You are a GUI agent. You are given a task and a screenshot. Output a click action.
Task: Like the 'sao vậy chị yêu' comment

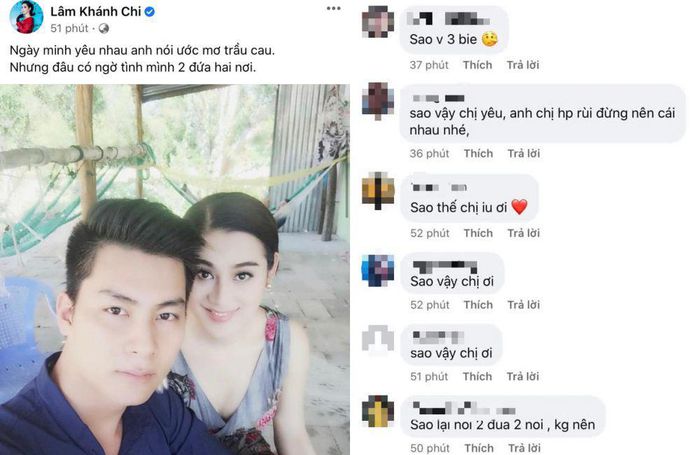click(x=478, y=154)
